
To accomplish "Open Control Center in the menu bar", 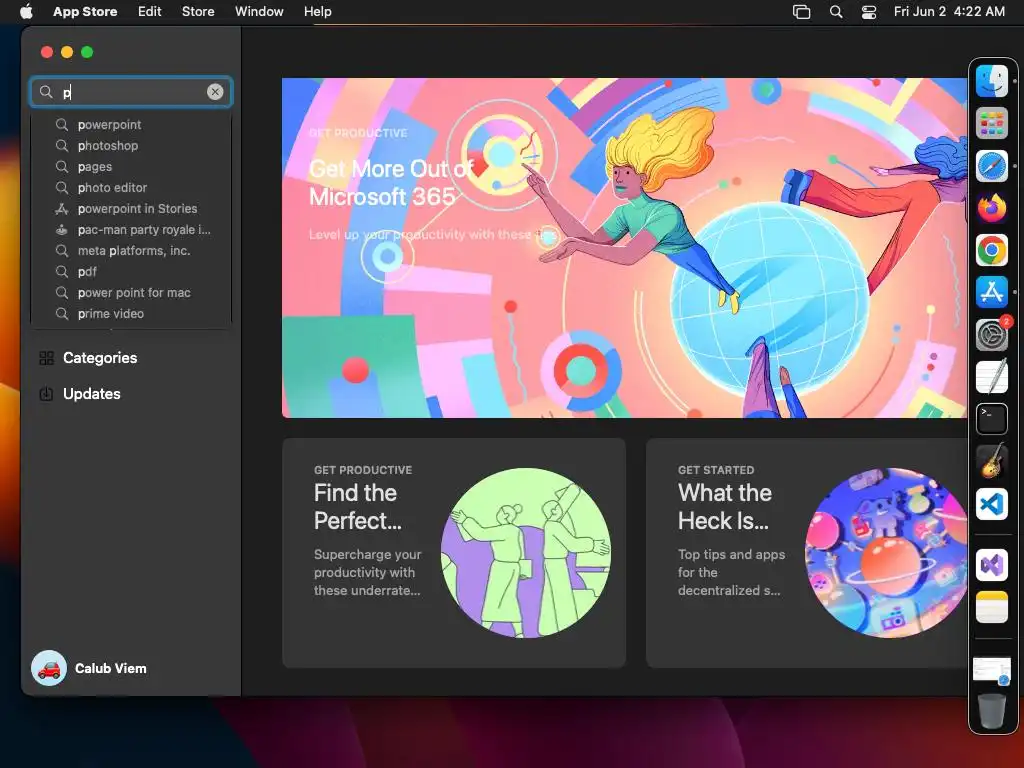I will [869, 12].
